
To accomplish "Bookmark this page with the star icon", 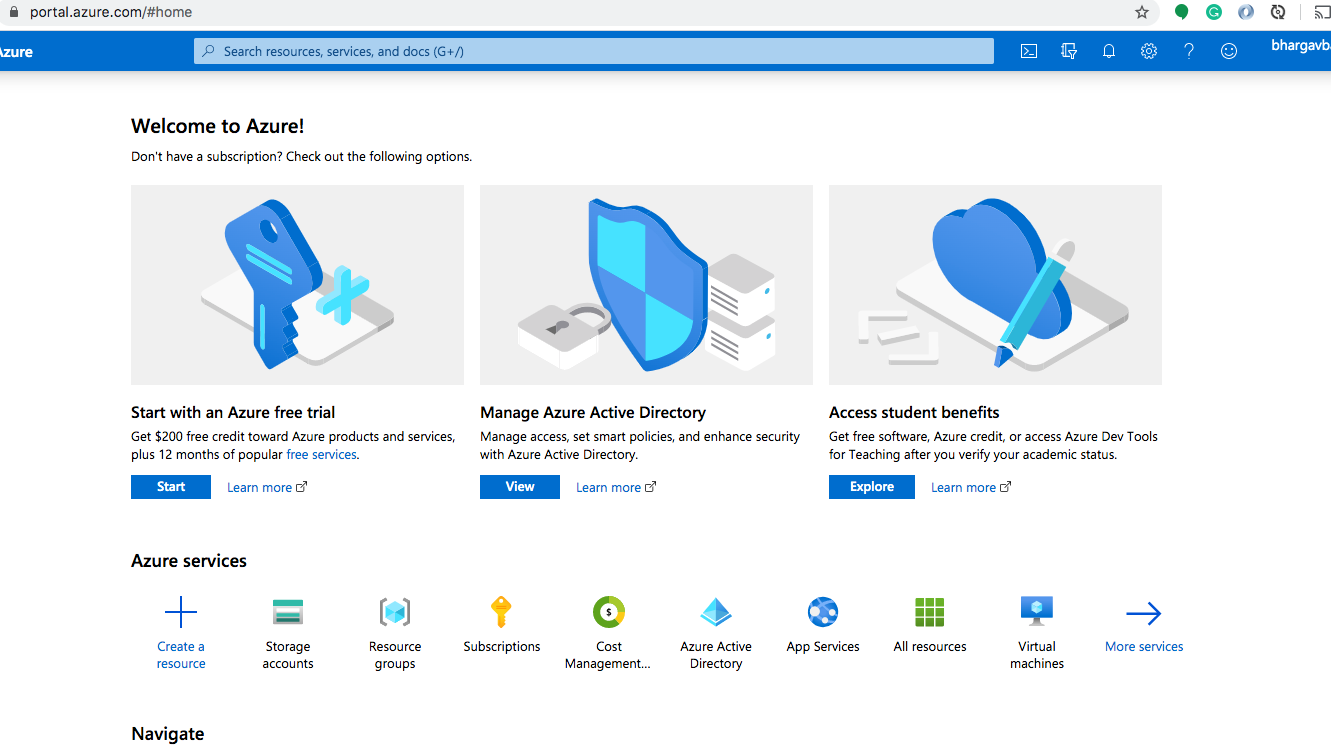I will pyautogui.click(x=1142, y=12).
